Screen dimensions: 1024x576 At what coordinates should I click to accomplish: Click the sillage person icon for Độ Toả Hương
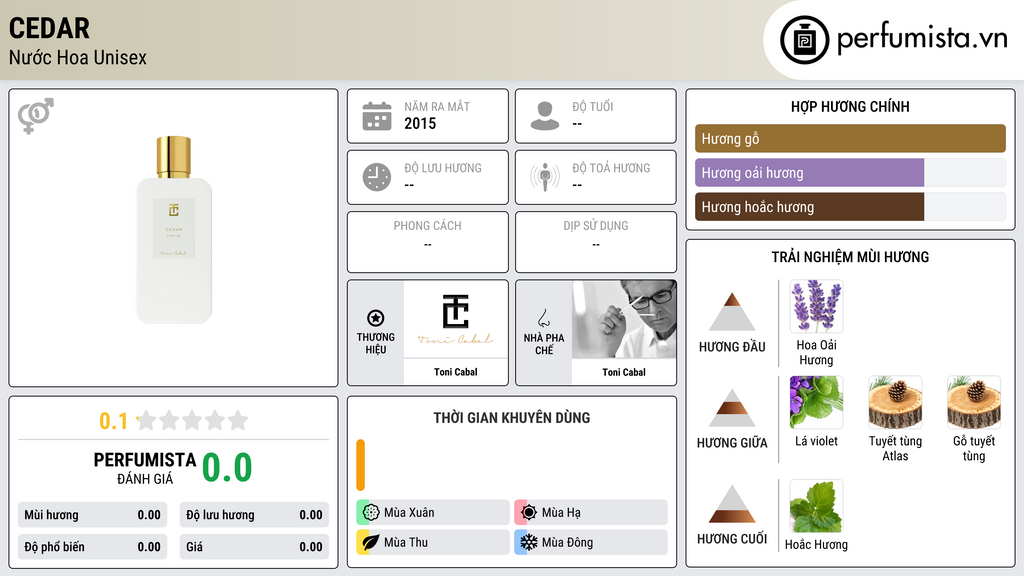[x=545, y=177]
